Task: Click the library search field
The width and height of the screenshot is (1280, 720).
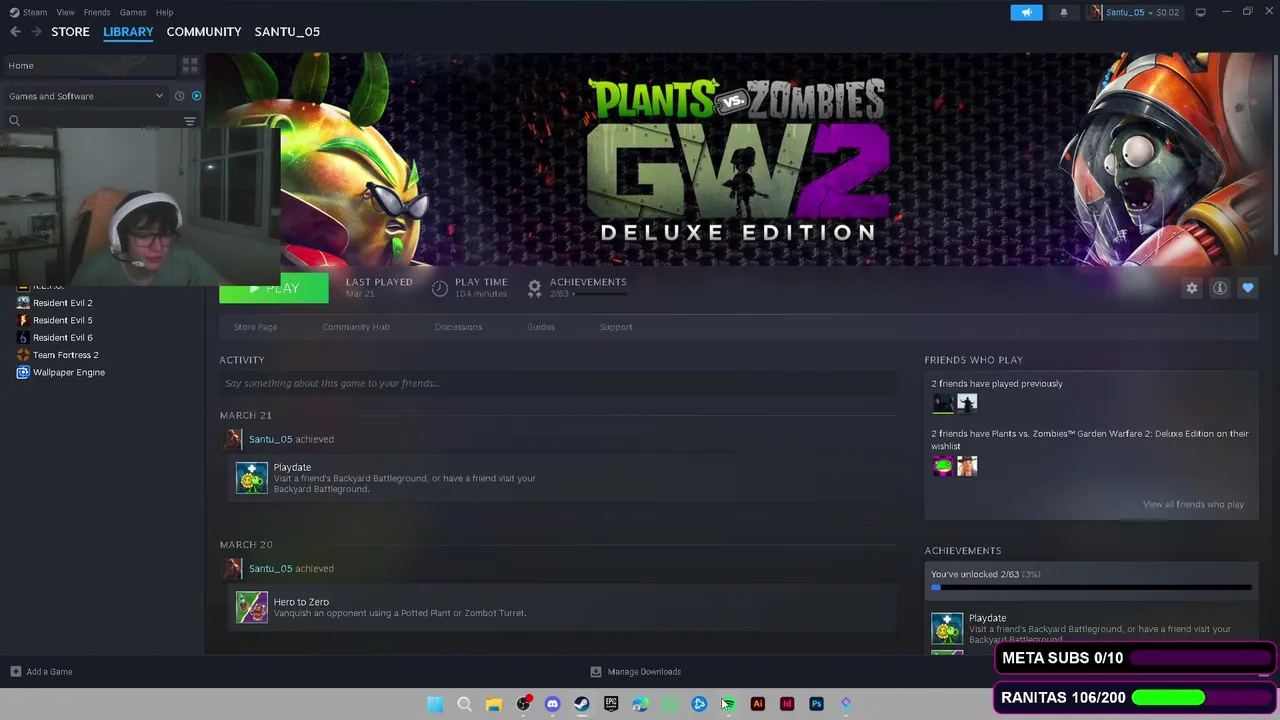Action: (100, 121)
